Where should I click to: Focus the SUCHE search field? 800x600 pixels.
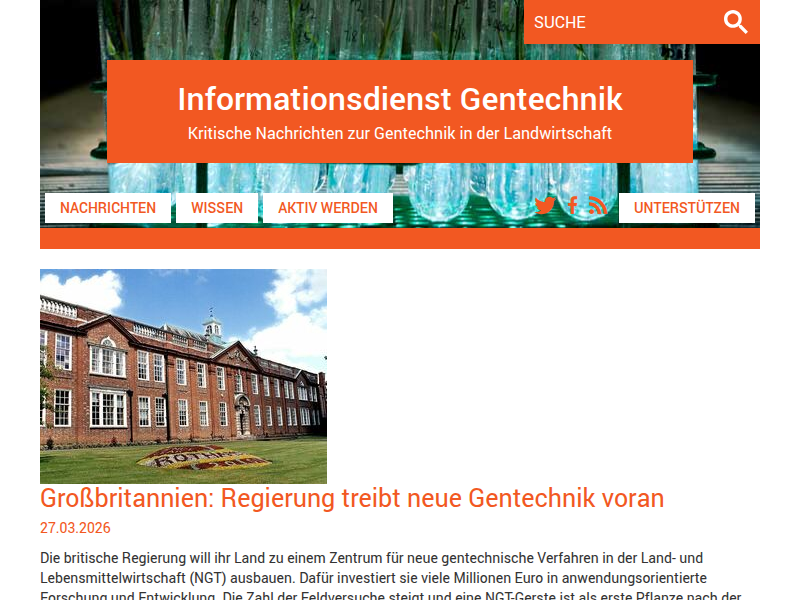click(620, 22)
